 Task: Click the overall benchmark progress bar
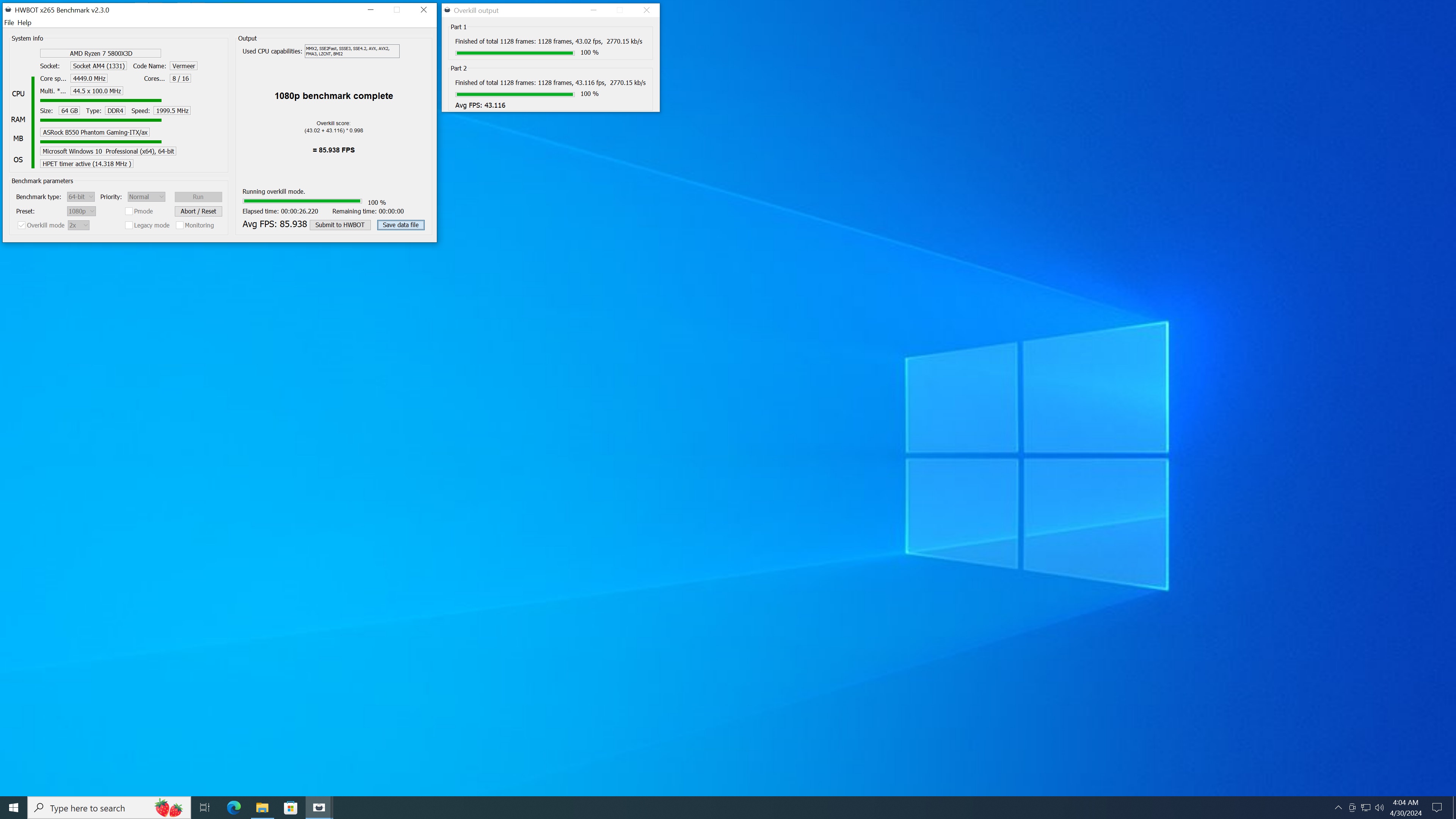pos(303,201)
